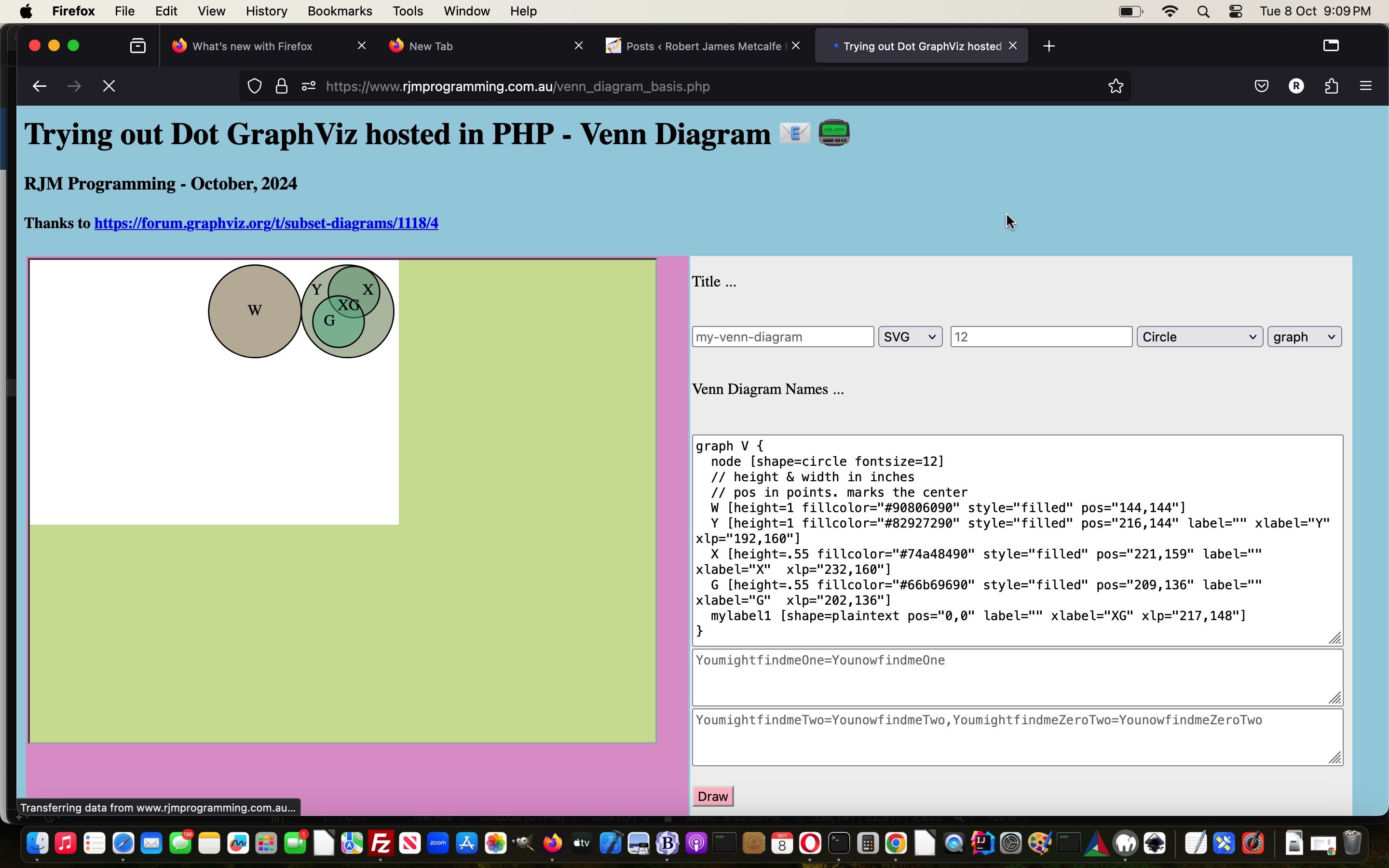Screen dimensions: 1389x868
Task: Open macOS Control Centre toggle icon
Action: point(1236,12)
